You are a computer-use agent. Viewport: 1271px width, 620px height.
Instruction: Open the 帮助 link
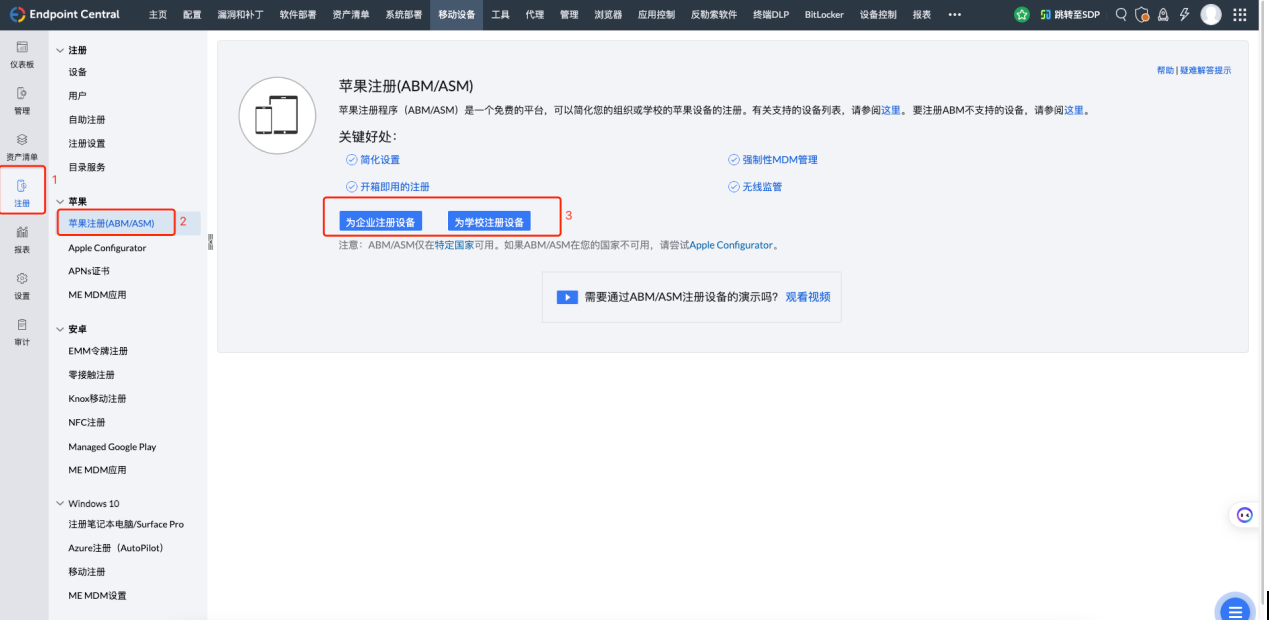pos(1165,70)
